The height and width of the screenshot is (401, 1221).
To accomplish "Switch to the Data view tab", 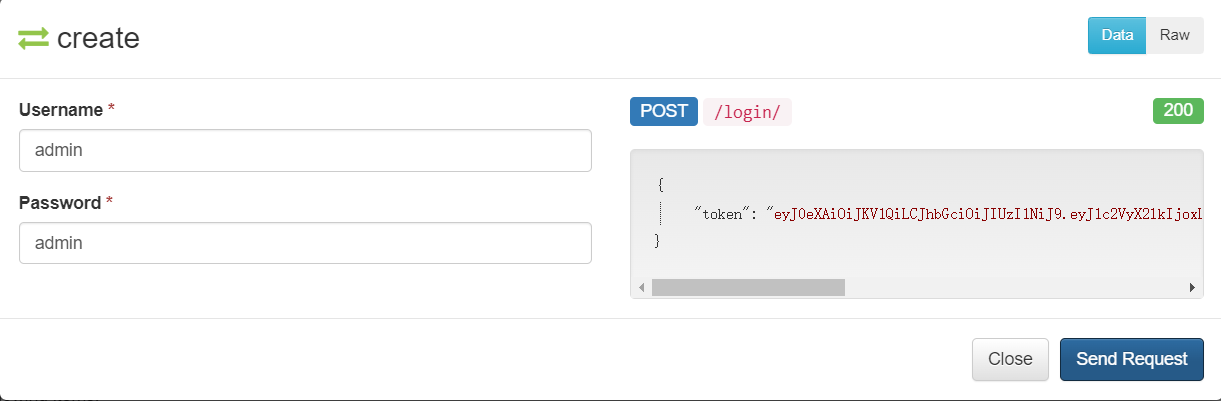I will pos(1117,35).
